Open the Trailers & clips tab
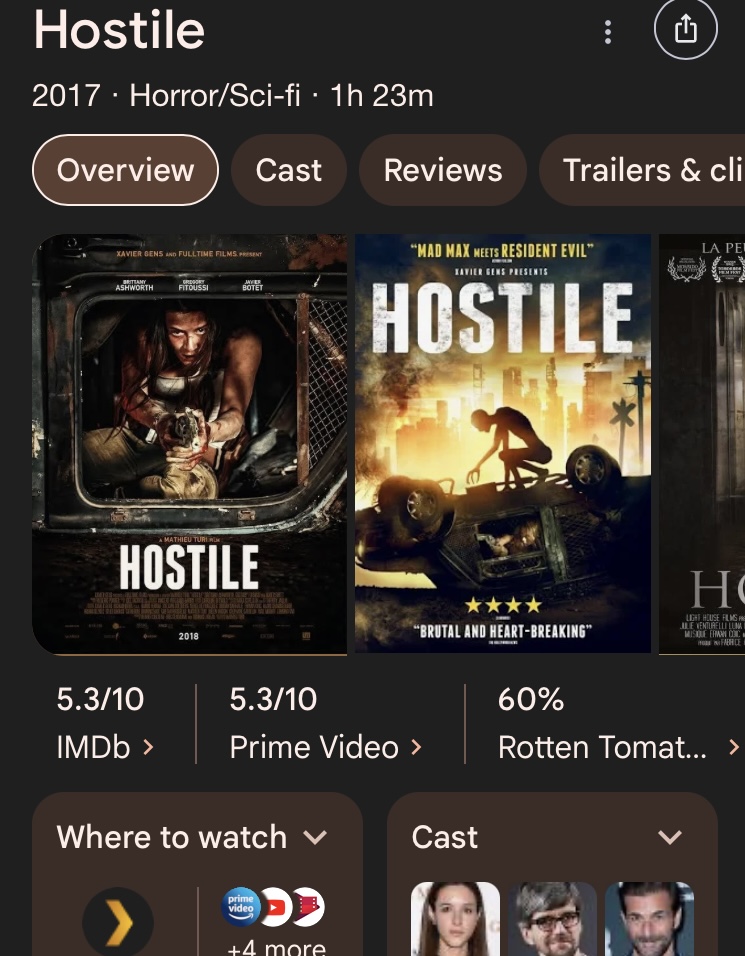This screenshot has height=956, width=745. (643, 170)
